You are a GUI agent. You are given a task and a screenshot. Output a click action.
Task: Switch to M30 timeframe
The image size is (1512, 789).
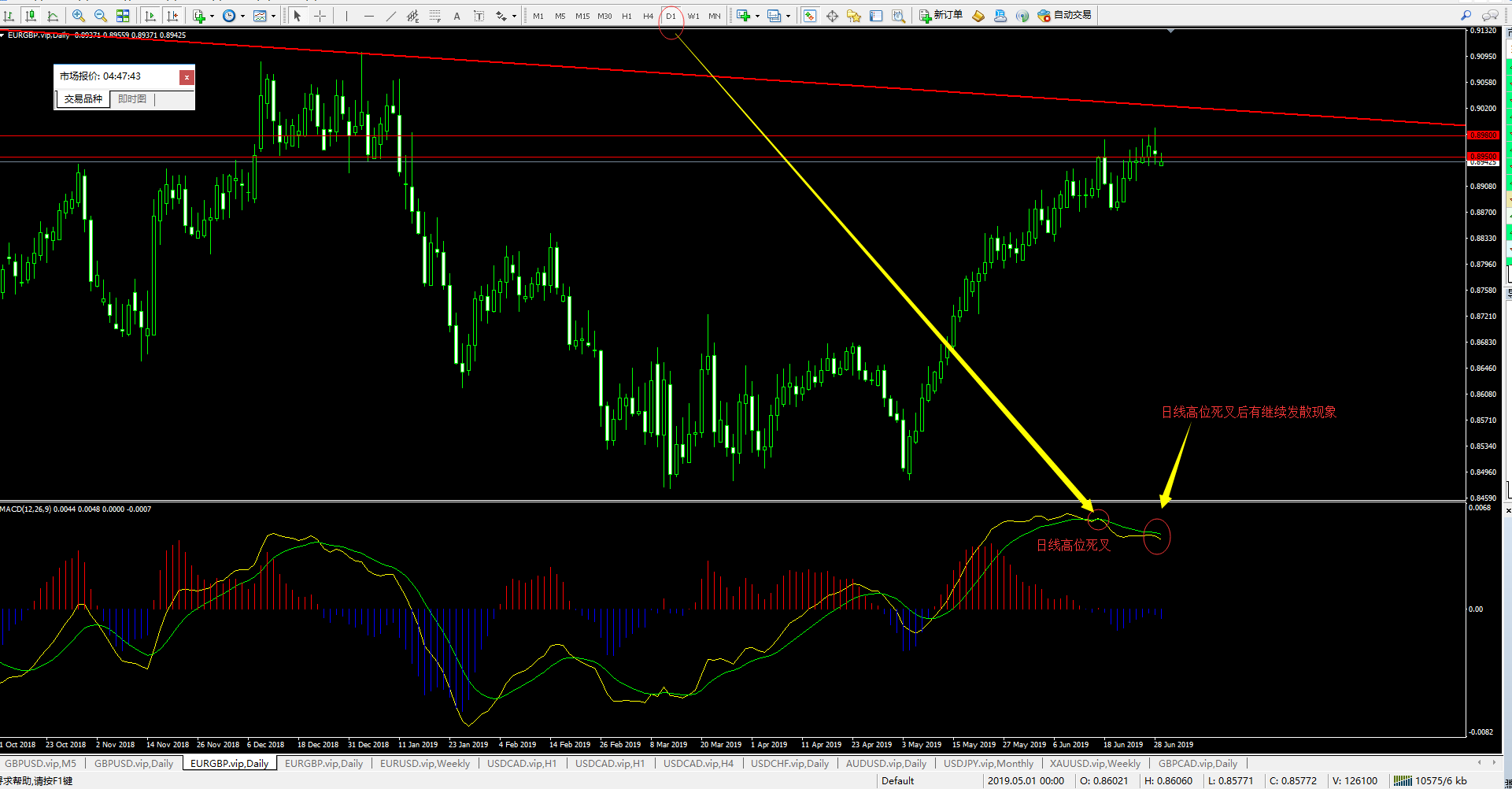tap(604, 16)
